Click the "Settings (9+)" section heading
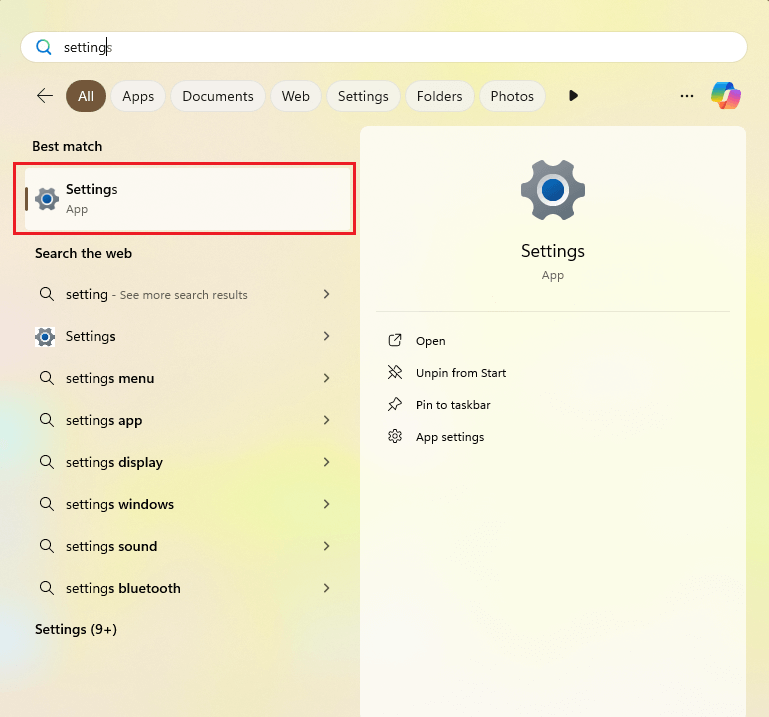The image size is (769, 717). pyautogui.click(x=76, y=629)
